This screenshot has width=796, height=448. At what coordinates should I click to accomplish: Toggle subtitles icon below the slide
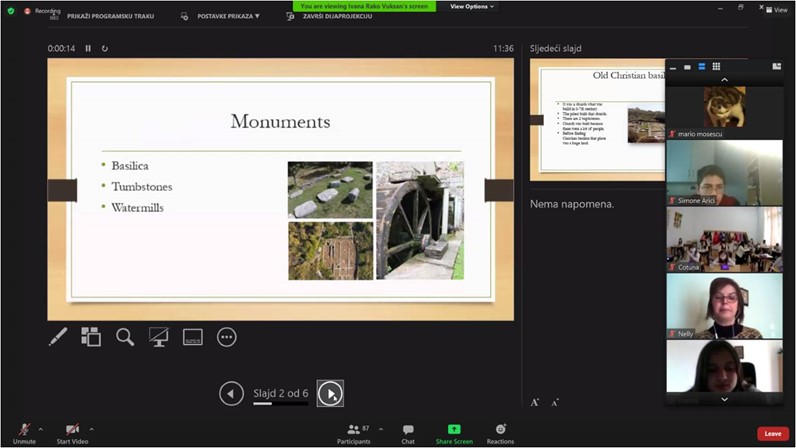[192, 337]
